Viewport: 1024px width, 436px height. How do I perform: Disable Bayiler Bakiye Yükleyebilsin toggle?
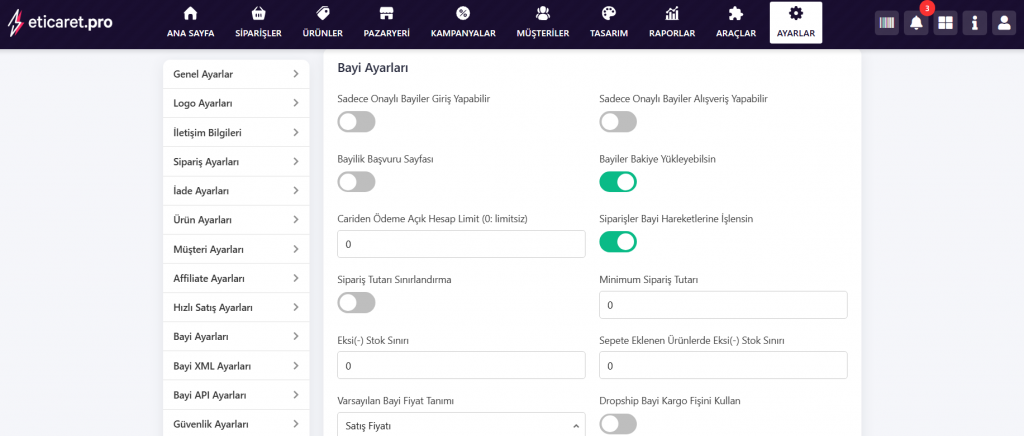point(618,182)
